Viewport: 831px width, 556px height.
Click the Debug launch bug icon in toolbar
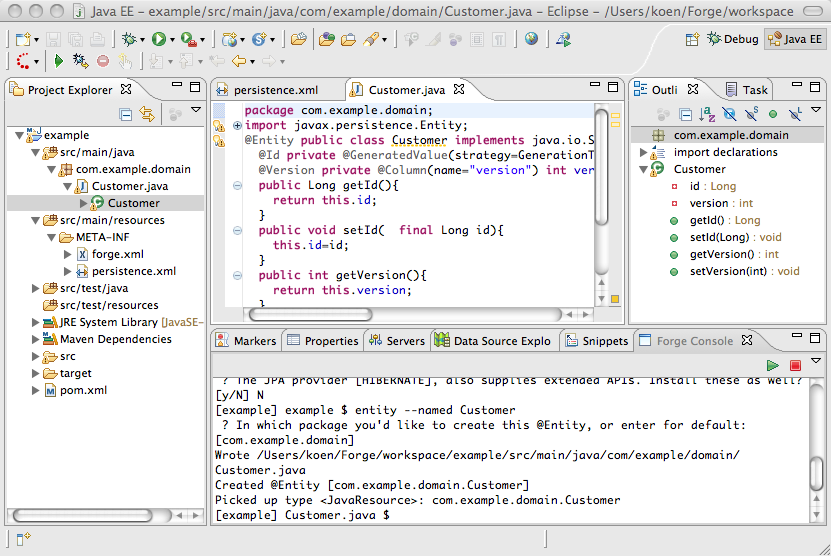[129, 39]
